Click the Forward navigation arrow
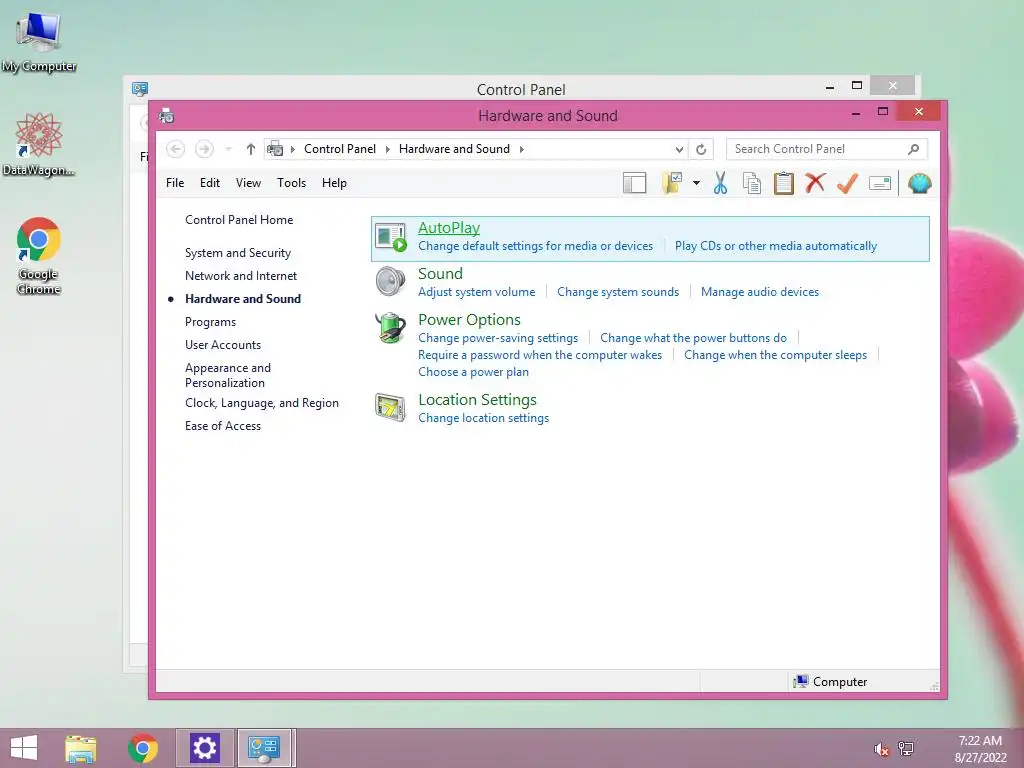 click(x=204, y=149)
